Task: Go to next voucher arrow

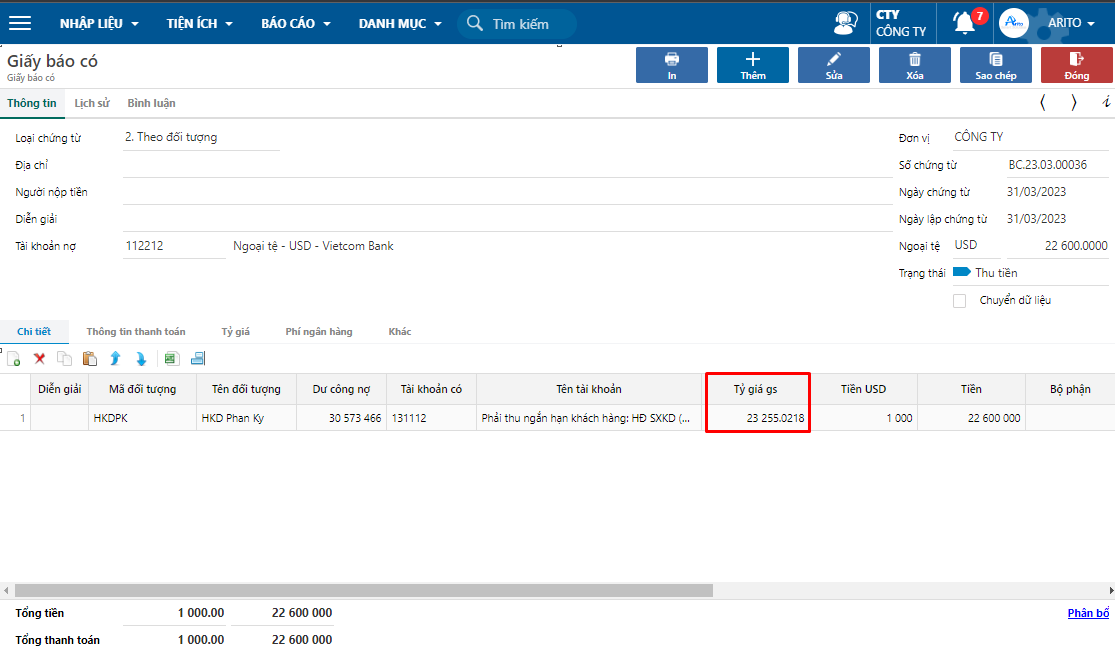Action: coord(1074,102)
